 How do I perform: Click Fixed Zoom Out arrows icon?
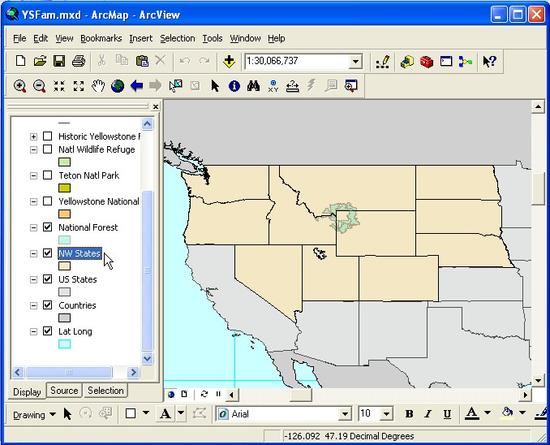[79, 86]
